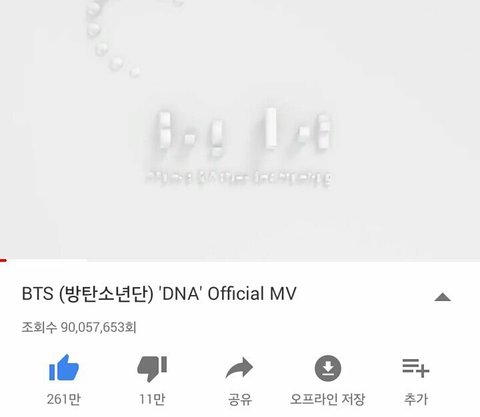Tap the 11만 dislike count
The image size is (480, 417).
tap(152, 399)
